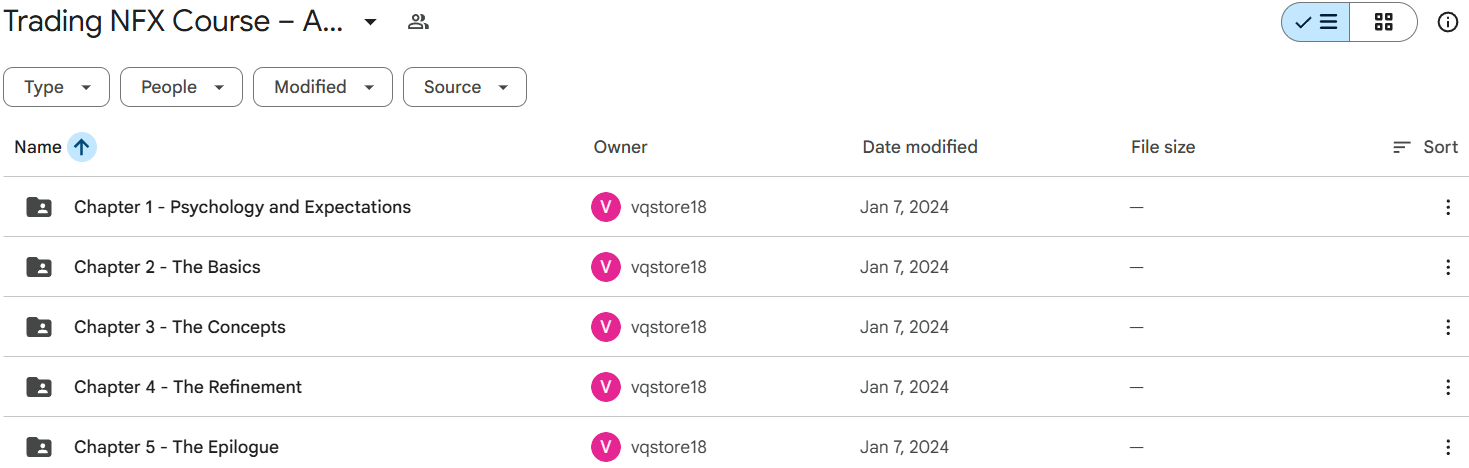
Task: Click the Chapter 2 shared folder icon
Action: (39, 267)
